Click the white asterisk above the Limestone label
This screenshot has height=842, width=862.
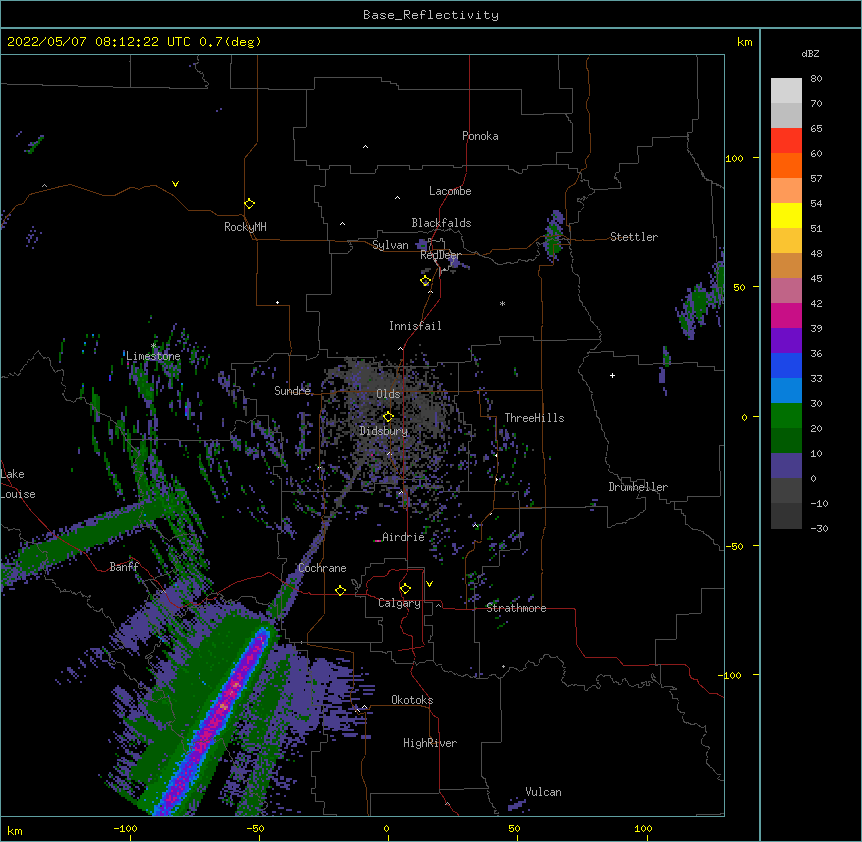[153, 346]
